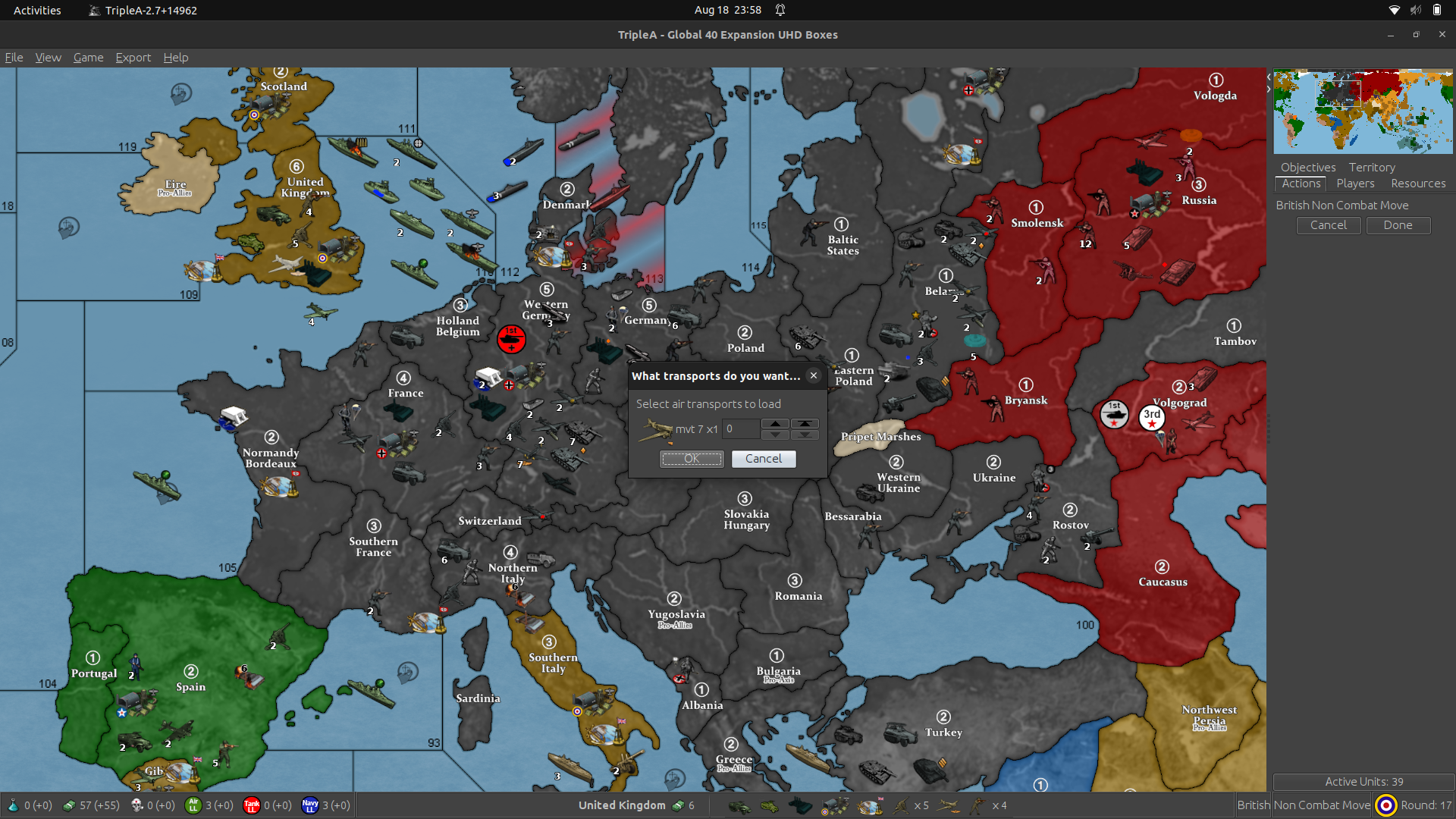Screen dimensions: 1456x819
Task: Open the notification bell in top bar
Action: click(780, 10)
